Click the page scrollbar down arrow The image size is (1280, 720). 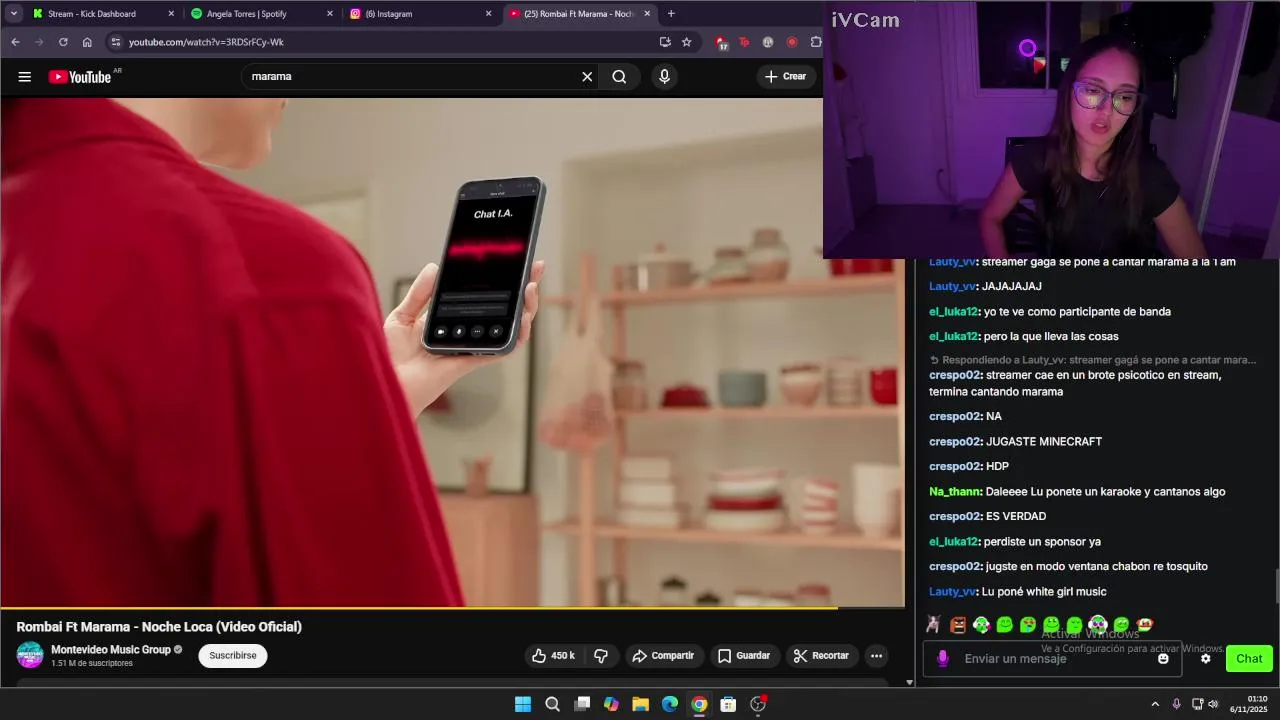tap(909, 682)
